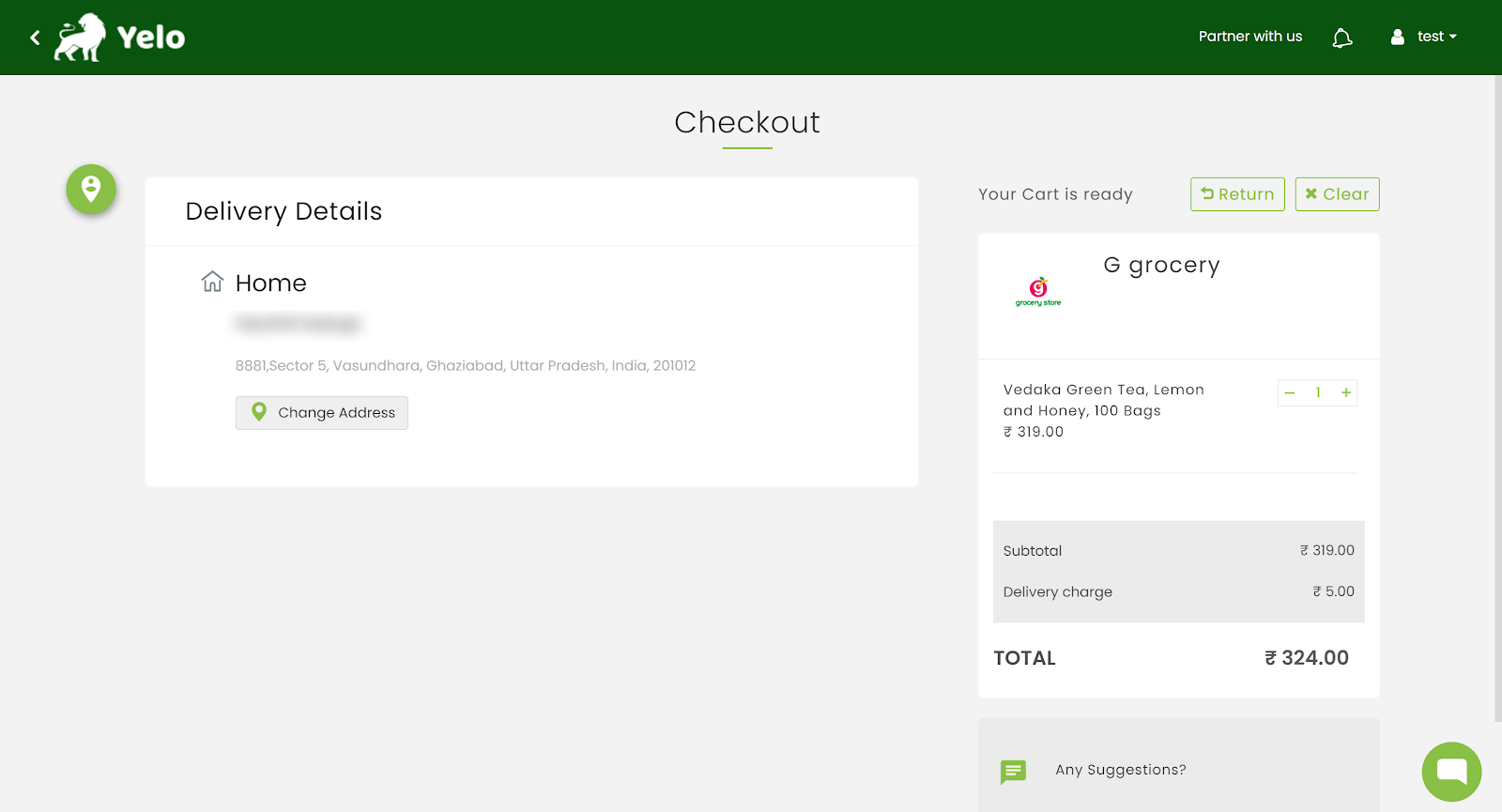Open the live chat bubble
This screenshot has width=1502, height=812.
[x=1451, y=772]
